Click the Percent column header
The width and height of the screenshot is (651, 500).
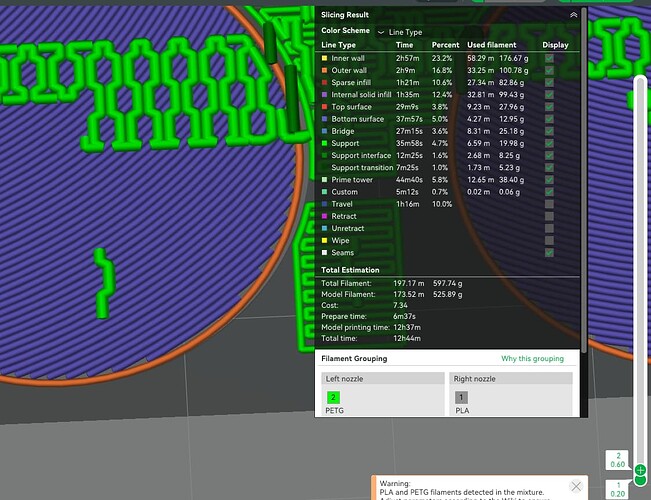445,45
